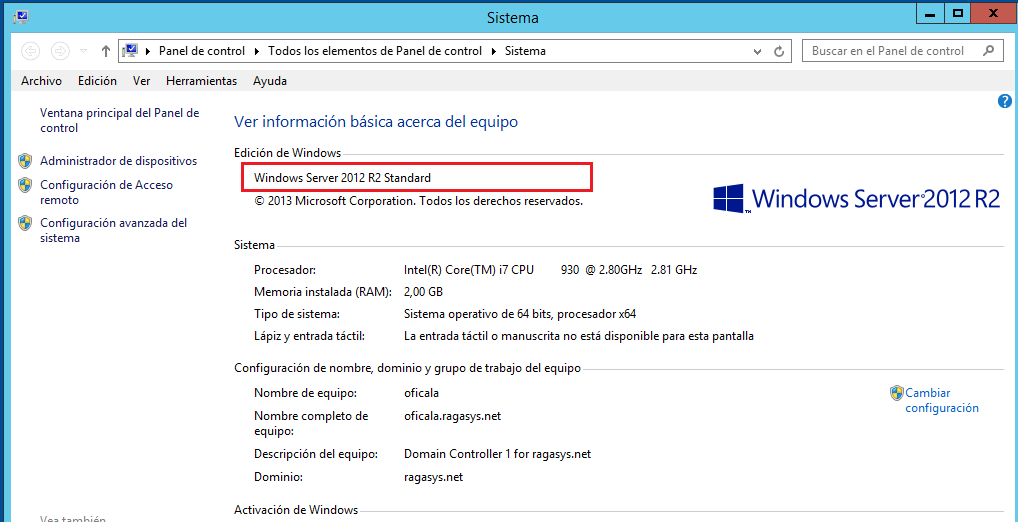Click shield icon beside Administrador de dispositivos
This screenshot has width=1018, height=522.
[x=25, y=161]
